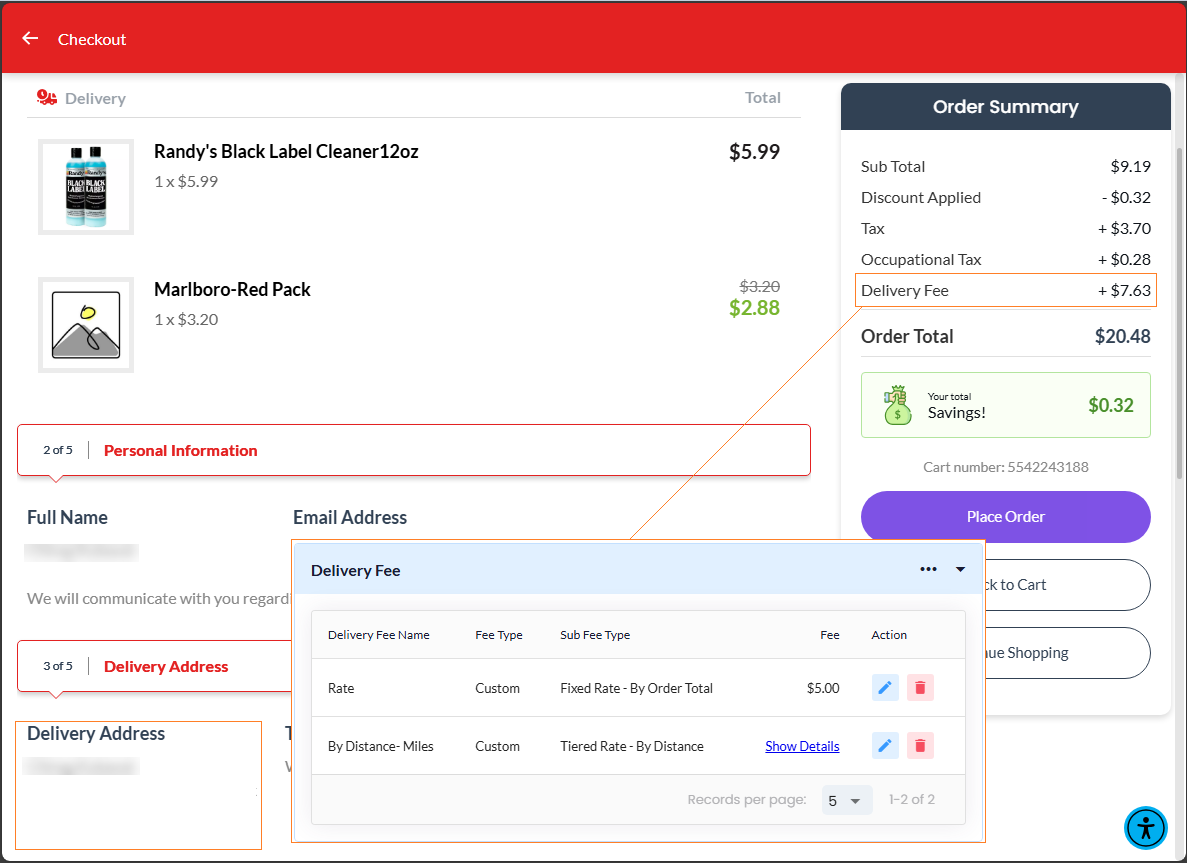Open Show Details for tiered rate
This screenshot has height=863, width=1187.
pos(802,746)
